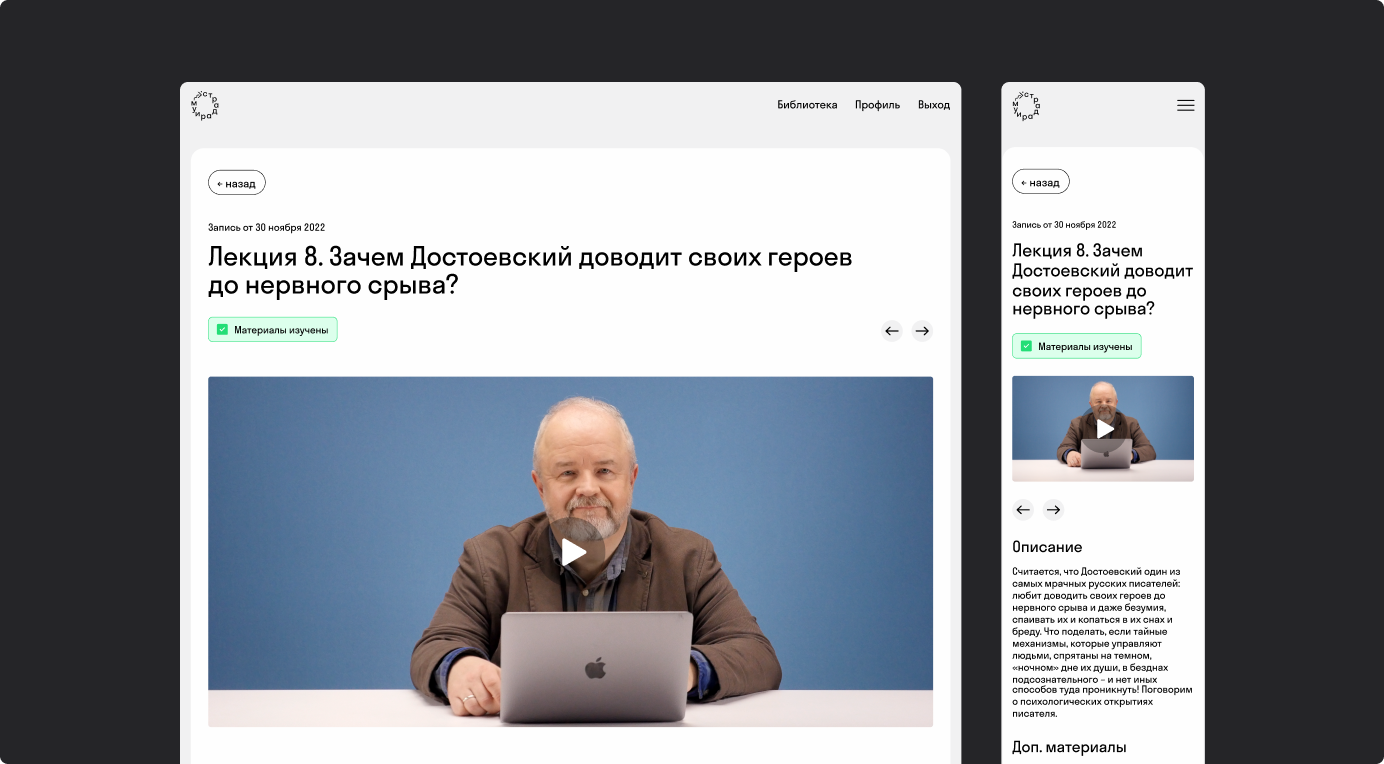Click the '← назад' button in mobile view
The width and height of the screenshot is (1384, 764).
coord(1041,182)
